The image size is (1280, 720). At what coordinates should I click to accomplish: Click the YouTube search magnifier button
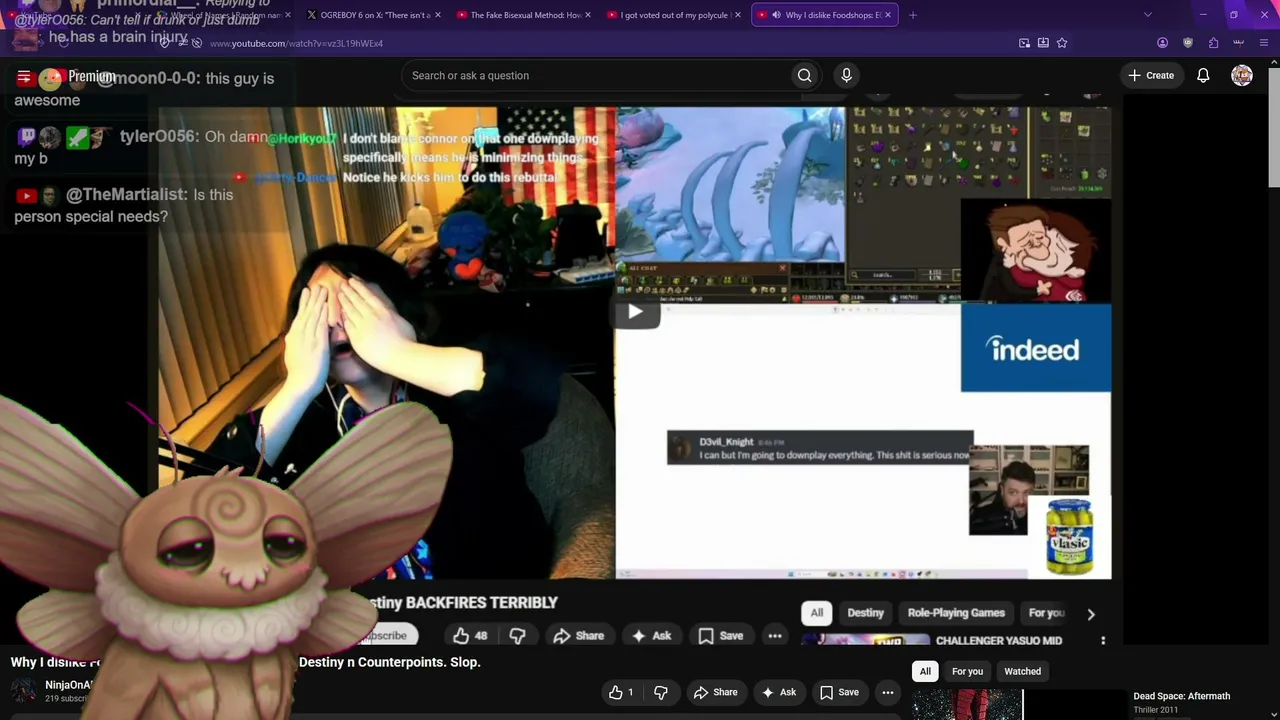[804, 76]
